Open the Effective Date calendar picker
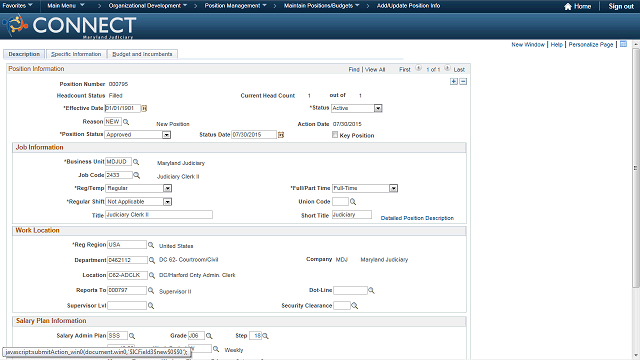 [x=144, y=108]
